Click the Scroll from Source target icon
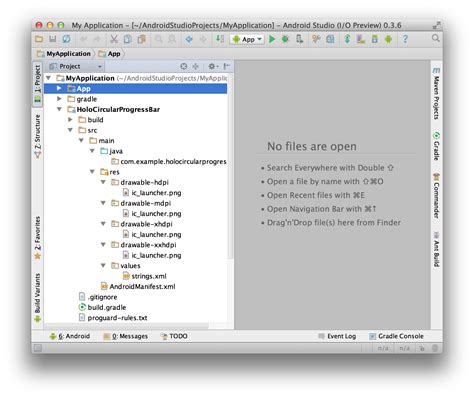Image resolution: width=474 pixels, height=397 pixels. pos(184,66)
